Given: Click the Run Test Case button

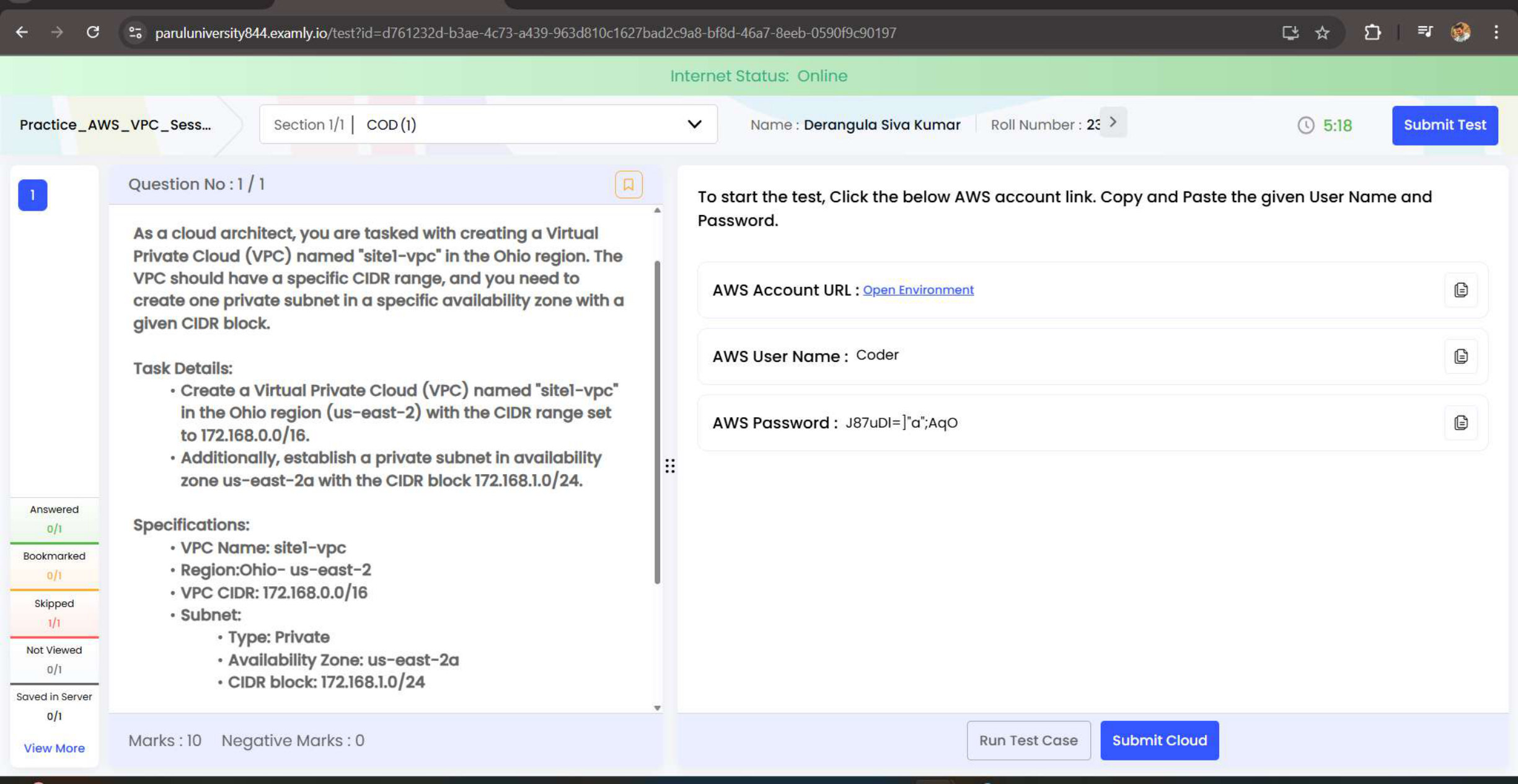Looking at the screenshot, I should pos(1028,741).
